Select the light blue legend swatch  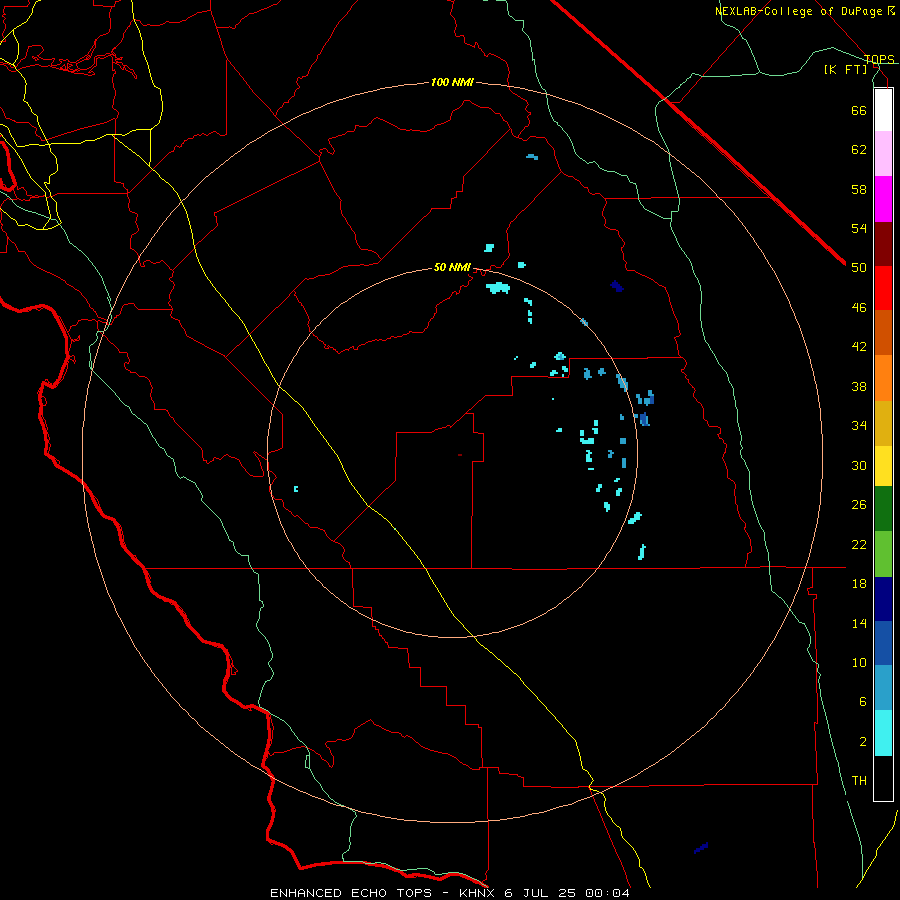coord(883,688)
